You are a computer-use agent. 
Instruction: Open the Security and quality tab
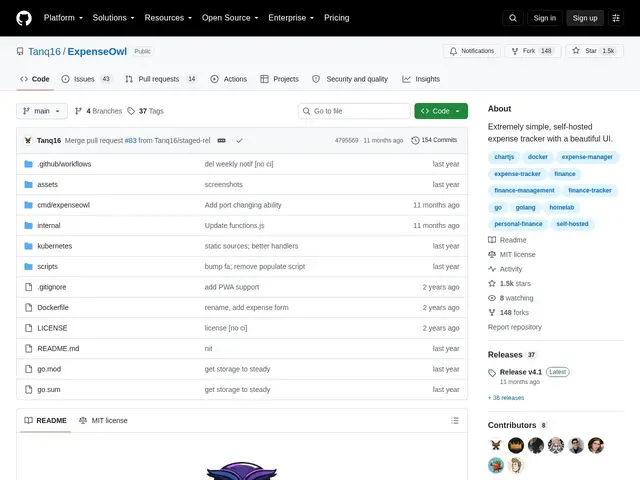[350, 79]
